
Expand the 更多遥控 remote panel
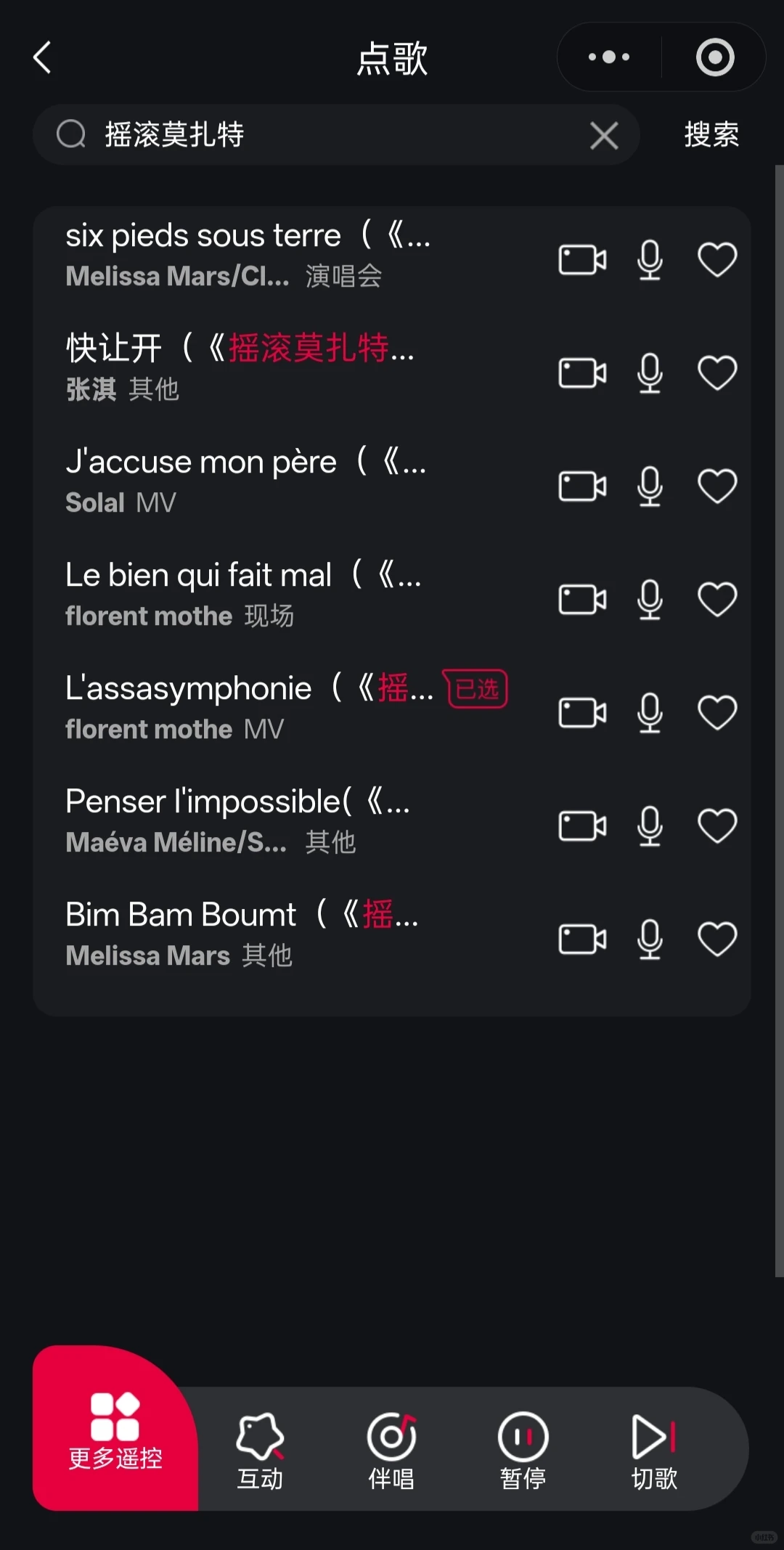115,1429
